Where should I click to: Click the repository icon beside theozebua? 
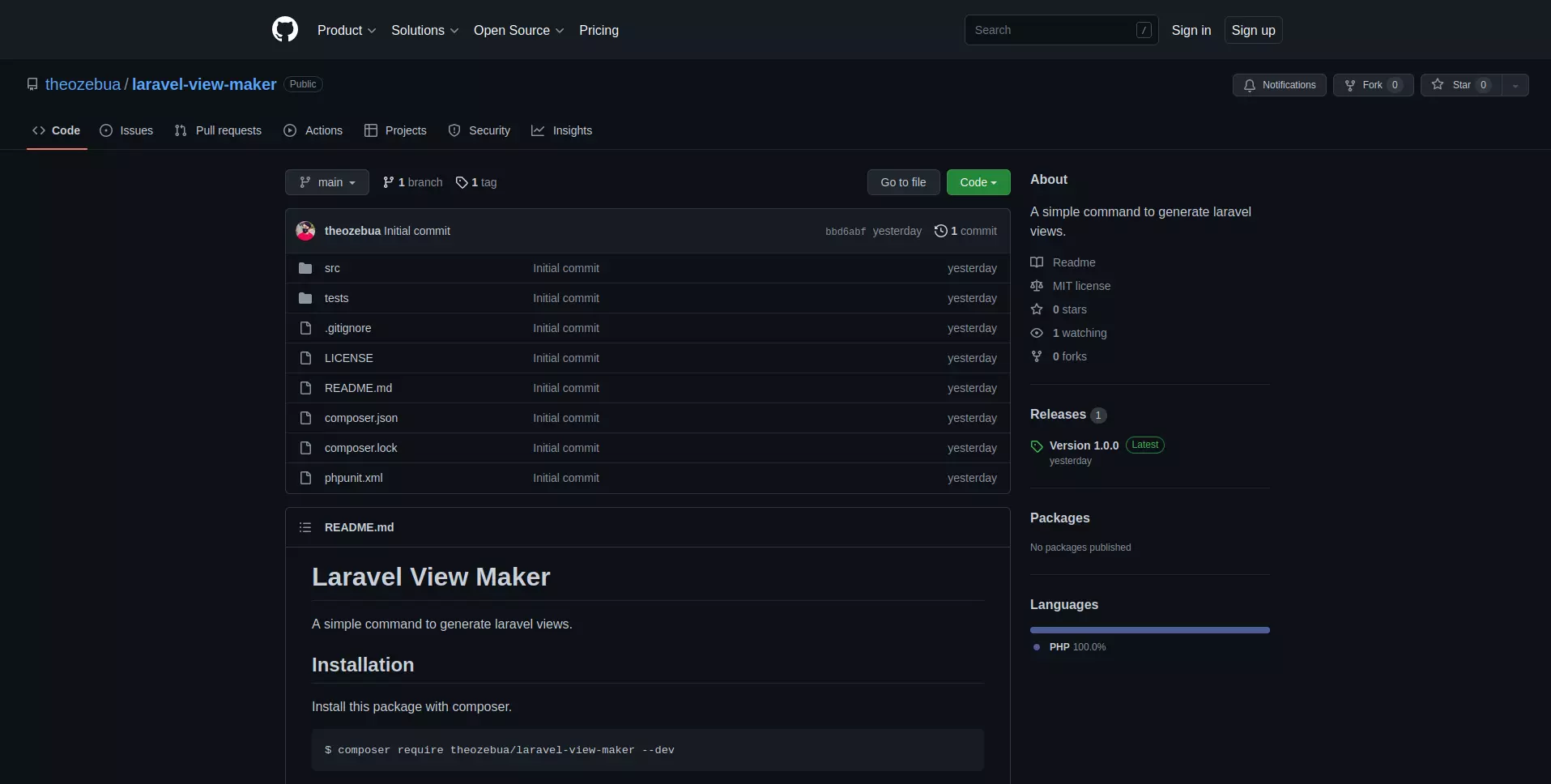[x=32, y=84]
